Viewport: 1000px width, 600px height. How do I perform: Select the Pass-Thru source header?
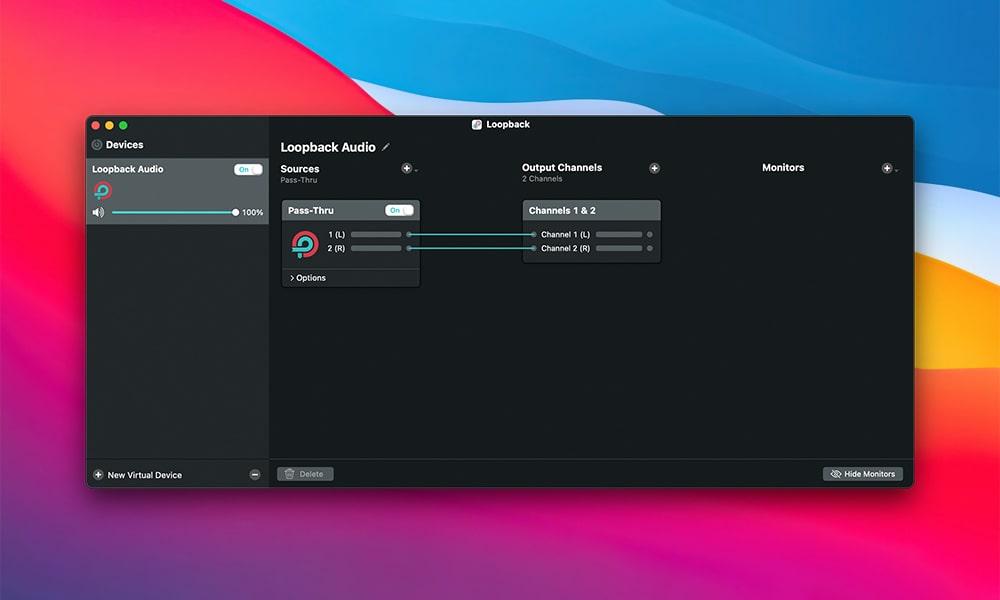pos(330,211)
